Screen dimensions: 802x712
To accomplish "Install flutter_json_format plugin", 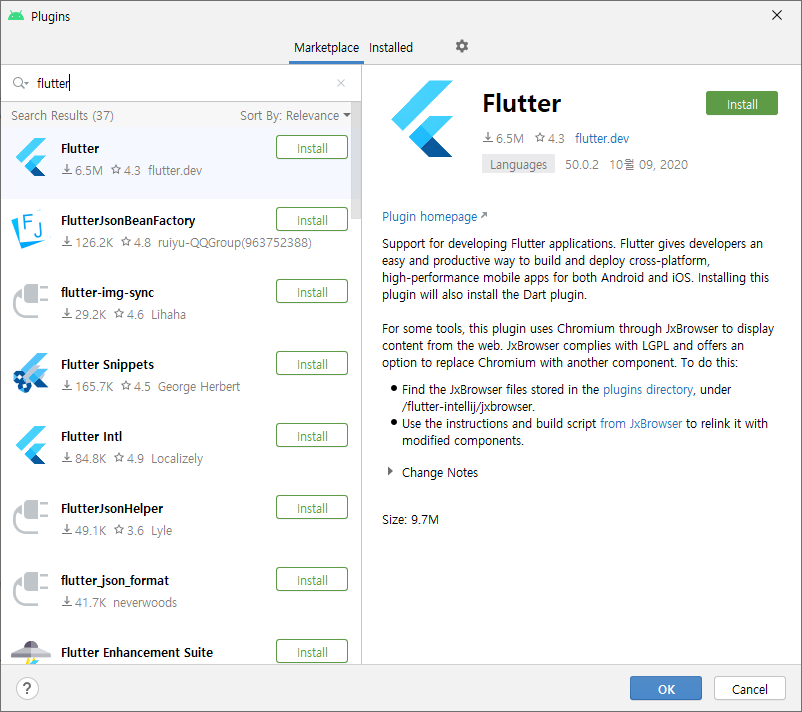I will click(312, 580).
